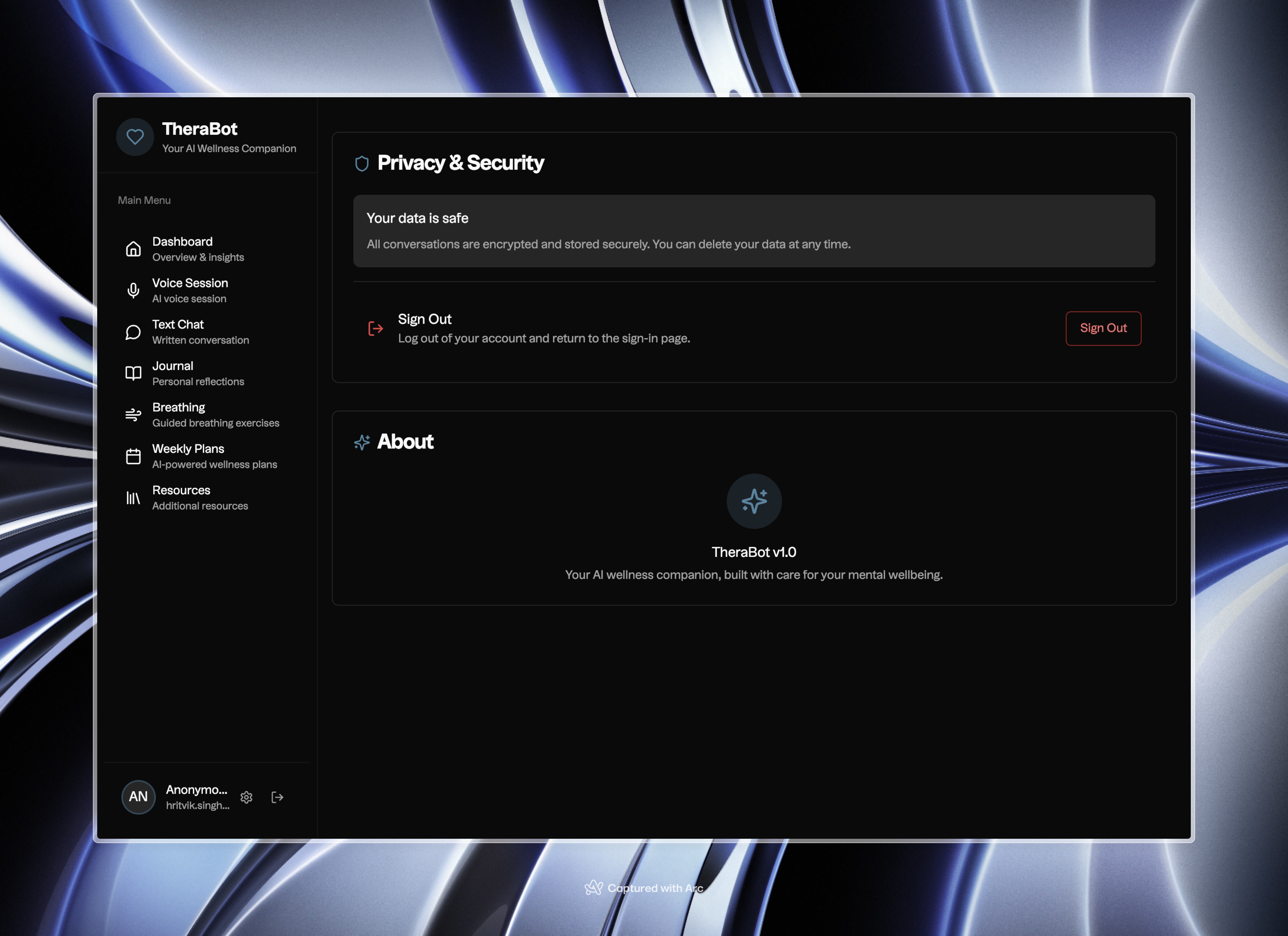
Task: Click the Dashboard home icon
Action: (133, 249)
